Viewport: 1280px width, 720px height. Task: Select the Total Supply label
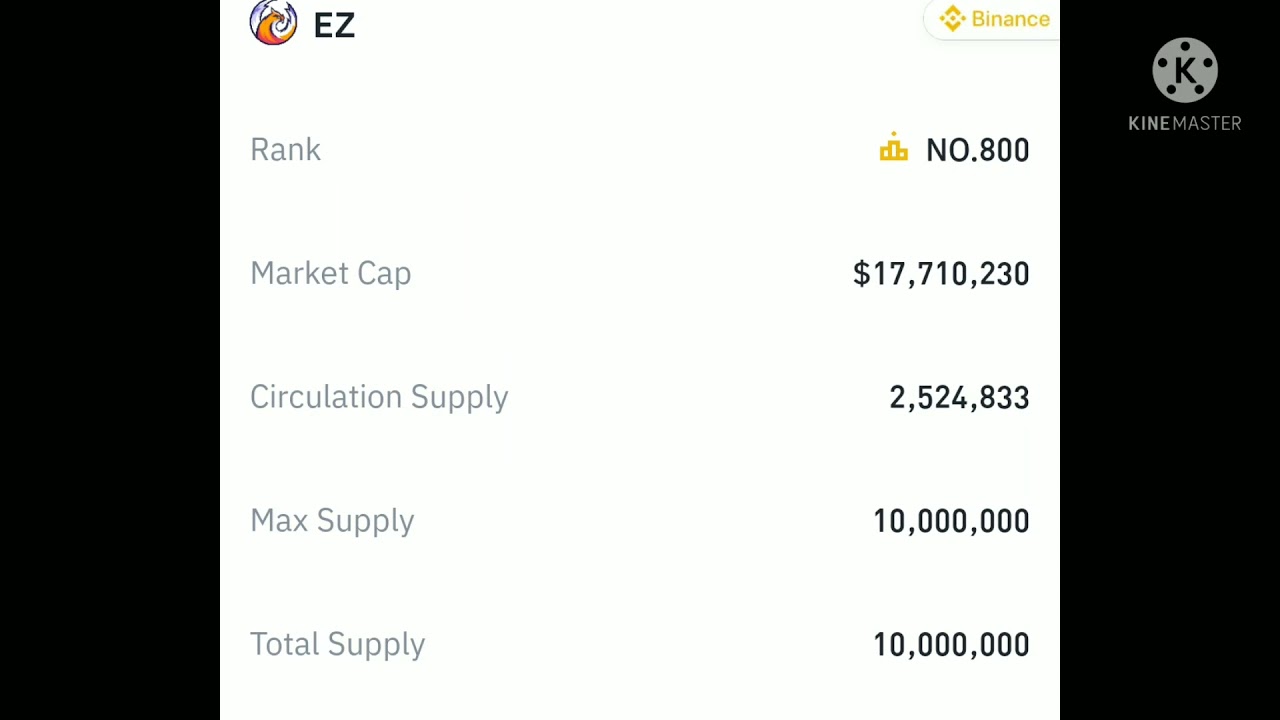click(x=337, y=645)
